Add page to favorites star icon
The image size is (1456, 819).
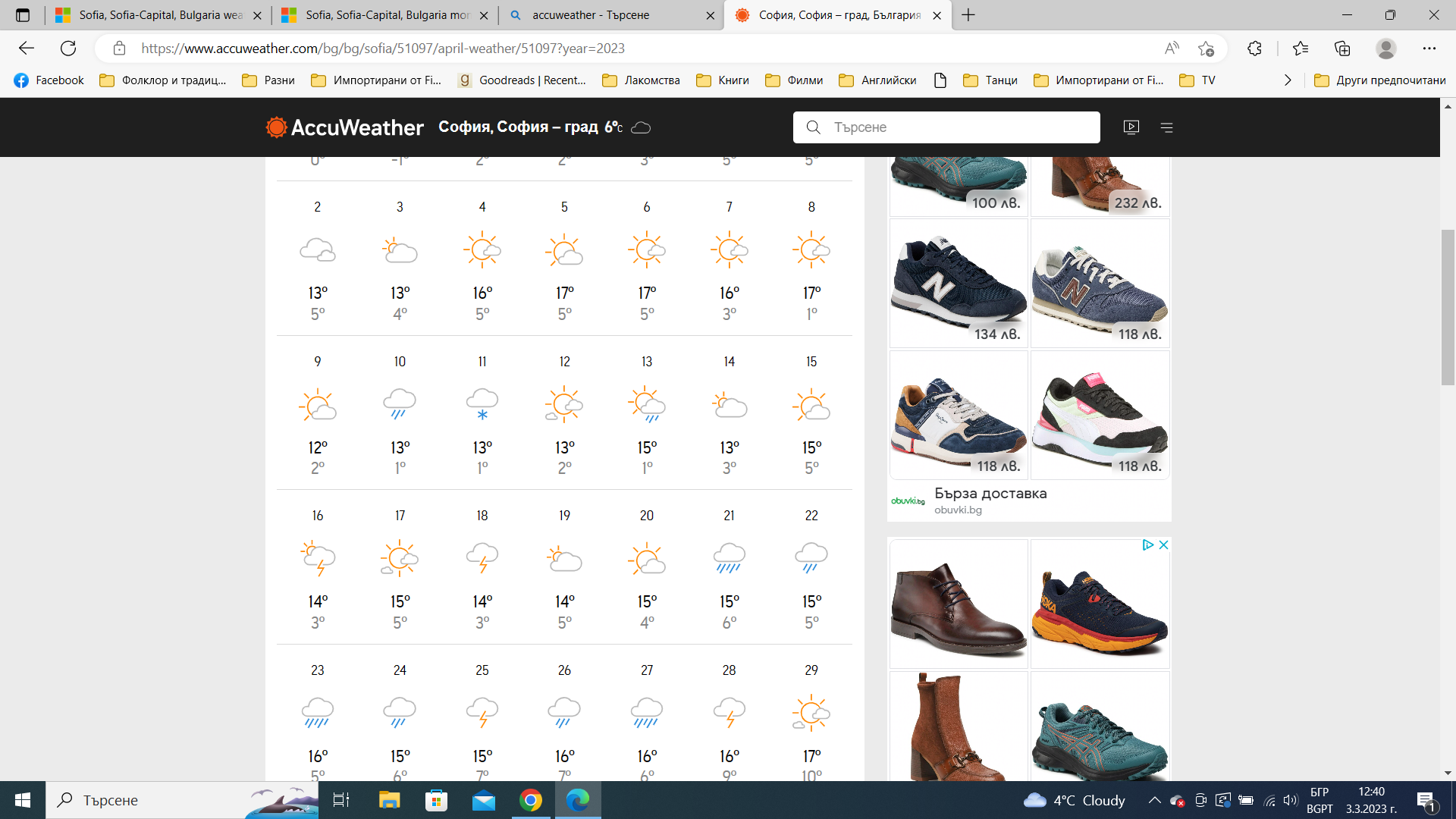tap(1206, 49)
